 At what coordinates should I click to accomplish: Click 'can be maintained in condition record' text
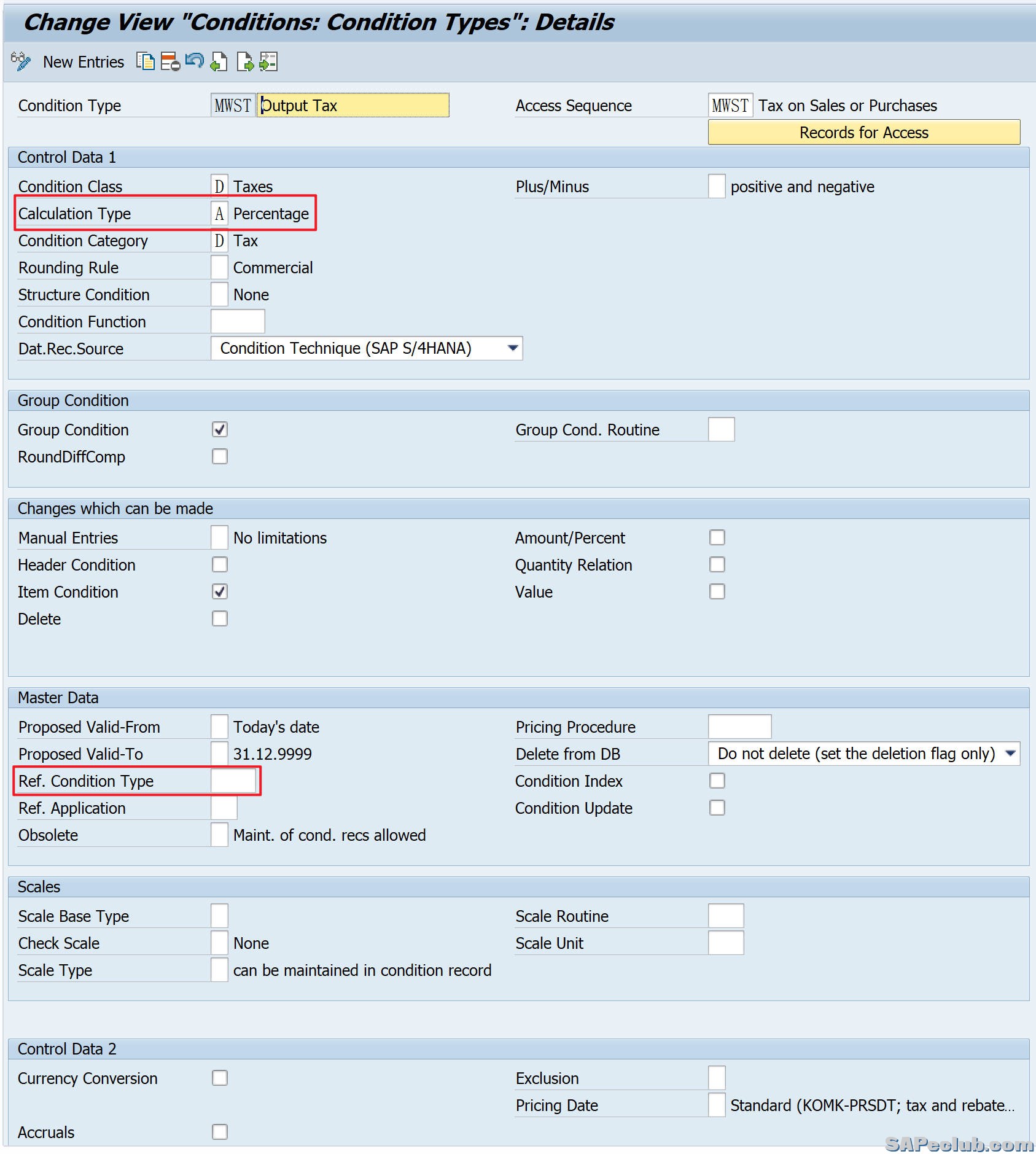[362, 970]
